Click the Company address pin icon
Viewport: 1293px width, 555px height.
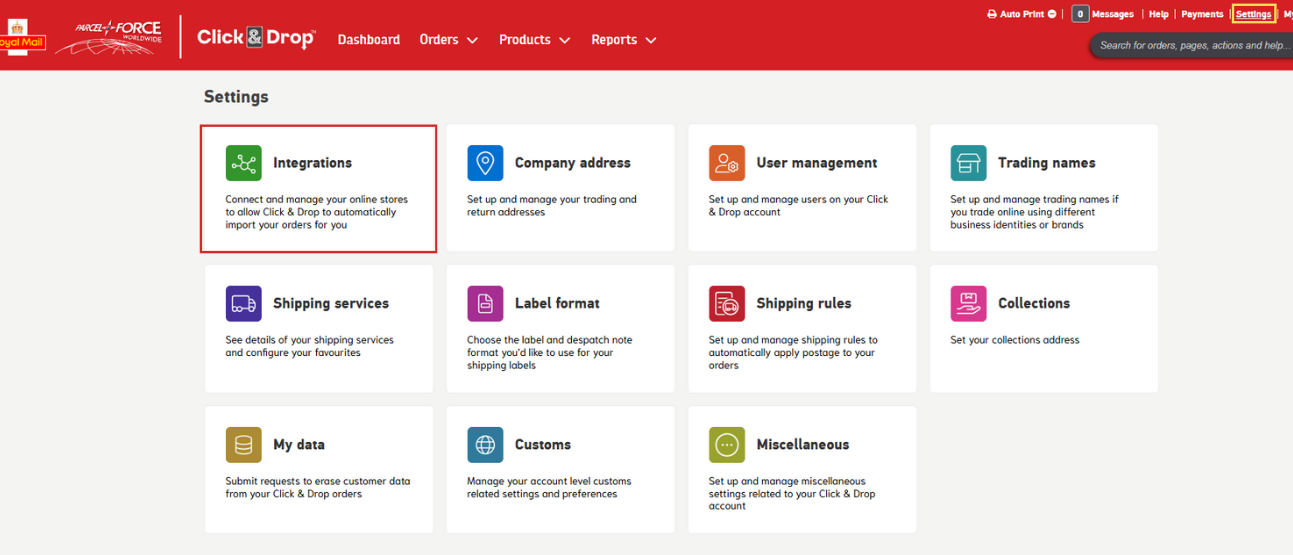click(485, 163)
